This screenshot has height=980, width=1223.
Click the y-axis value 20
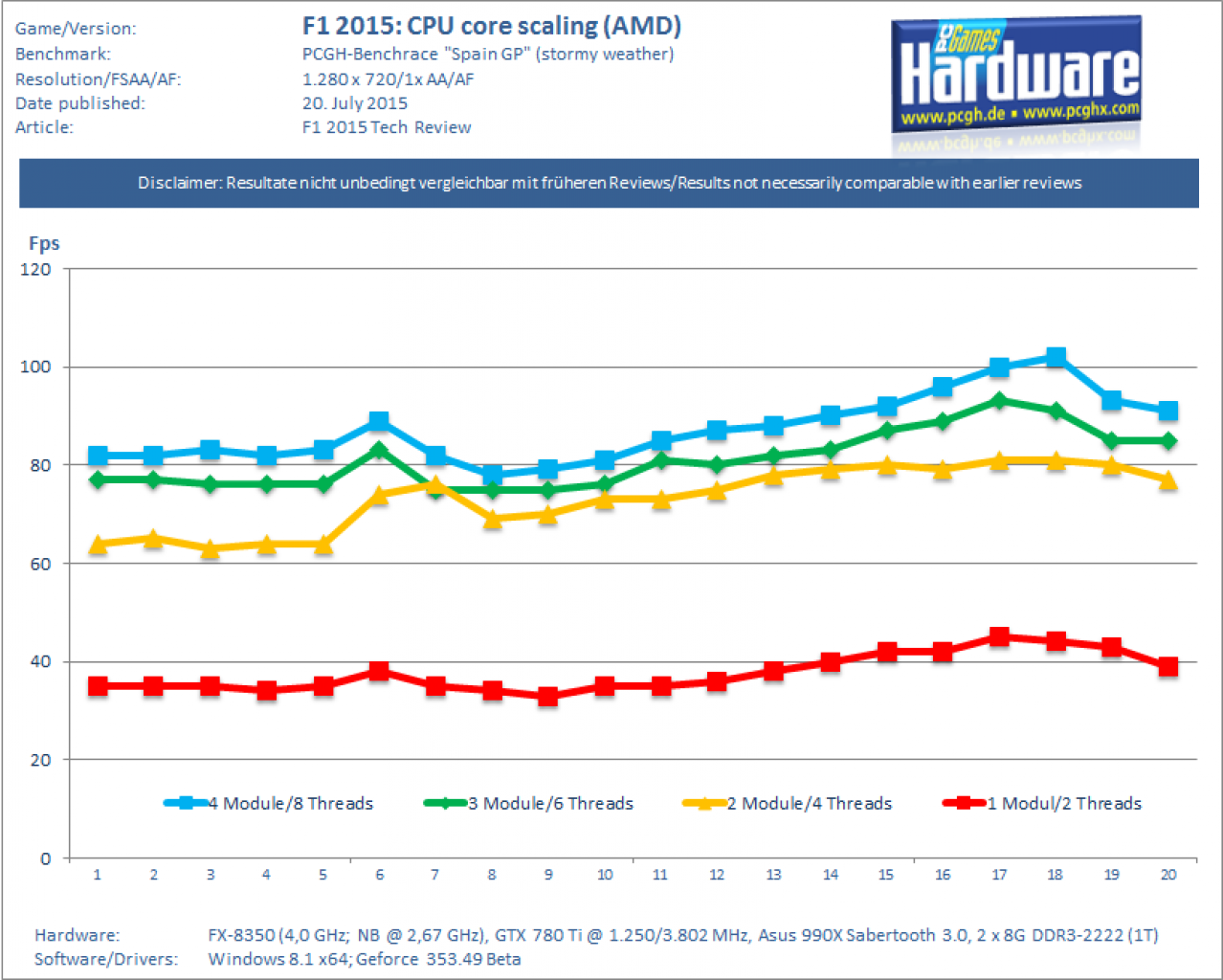pos(41,760)
